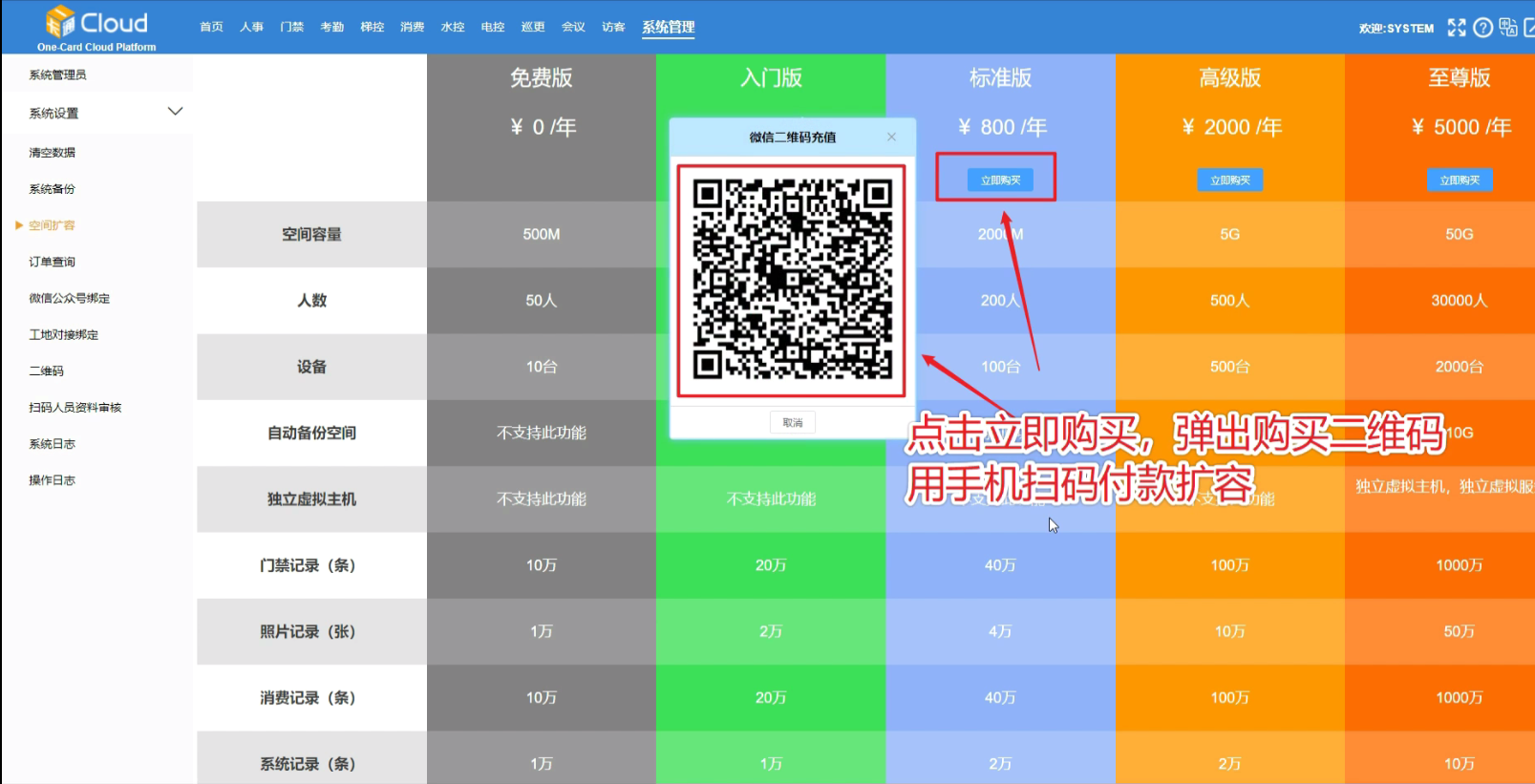
Task: Click the 独立虚拟主机 row label
Action: [311, 498]
